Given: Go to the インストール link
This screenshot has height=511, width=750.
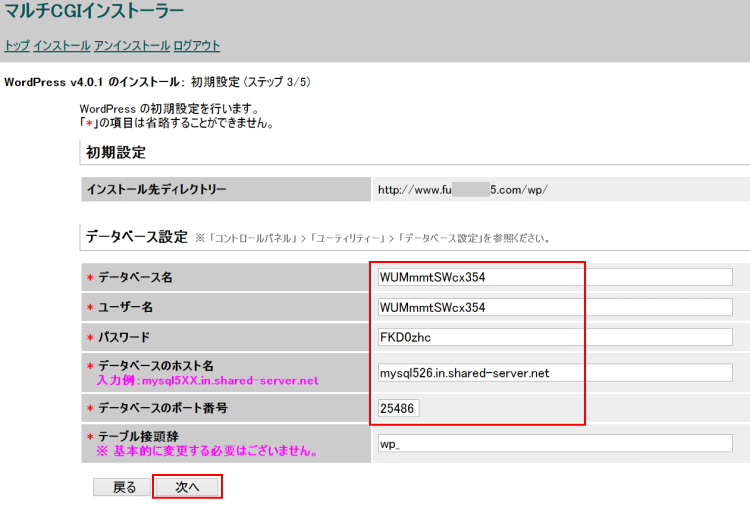Looking at the screenshot, I should [x=61, y=46].
